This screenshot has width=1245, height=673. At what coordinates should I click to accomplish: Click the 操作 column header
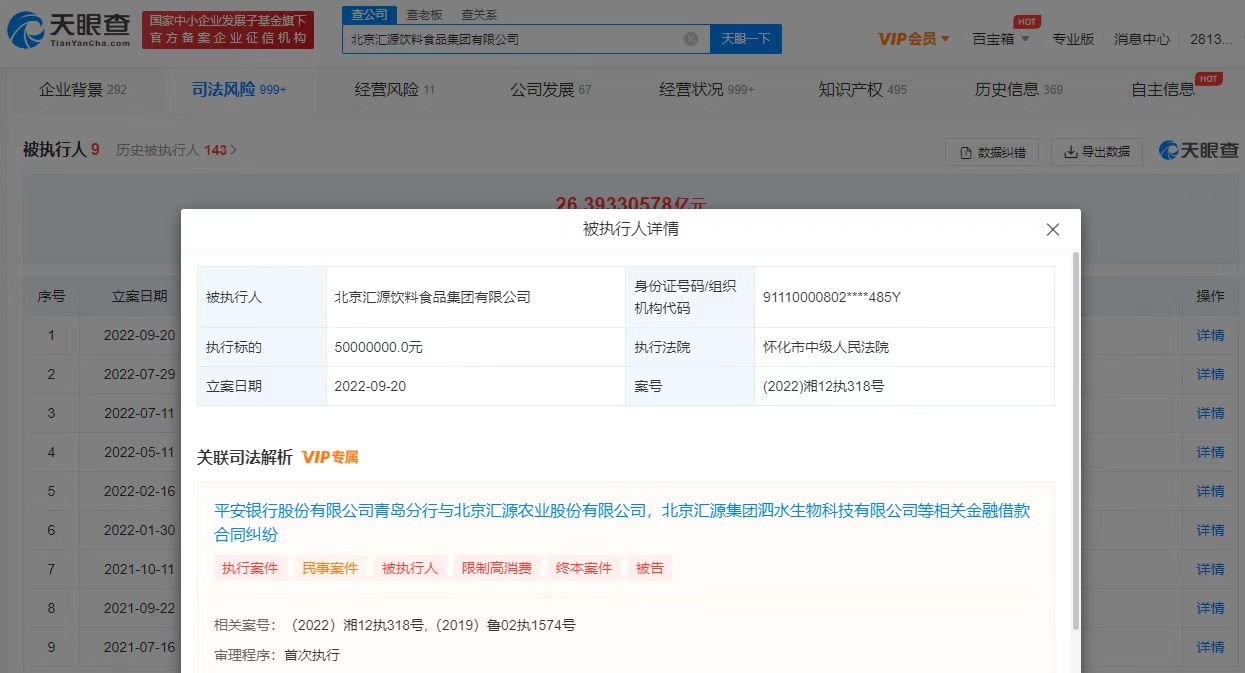coord(1210,296)
